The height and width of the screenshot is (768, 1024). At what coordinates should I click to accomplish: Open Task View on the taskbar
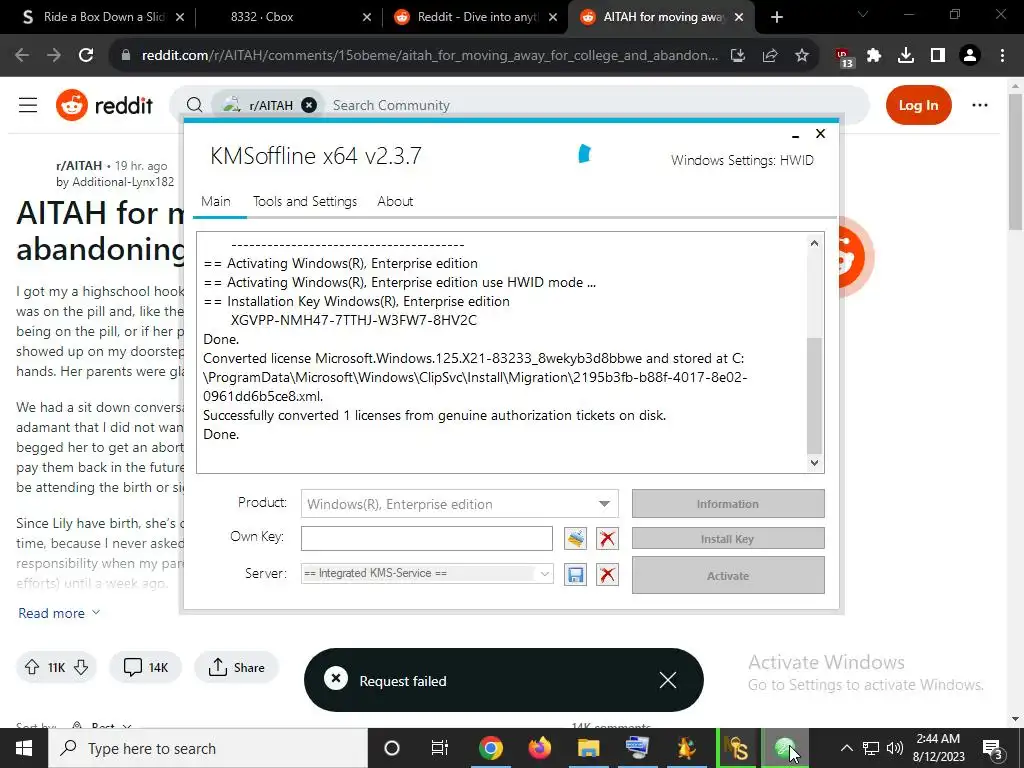click(x=440, y=748)
